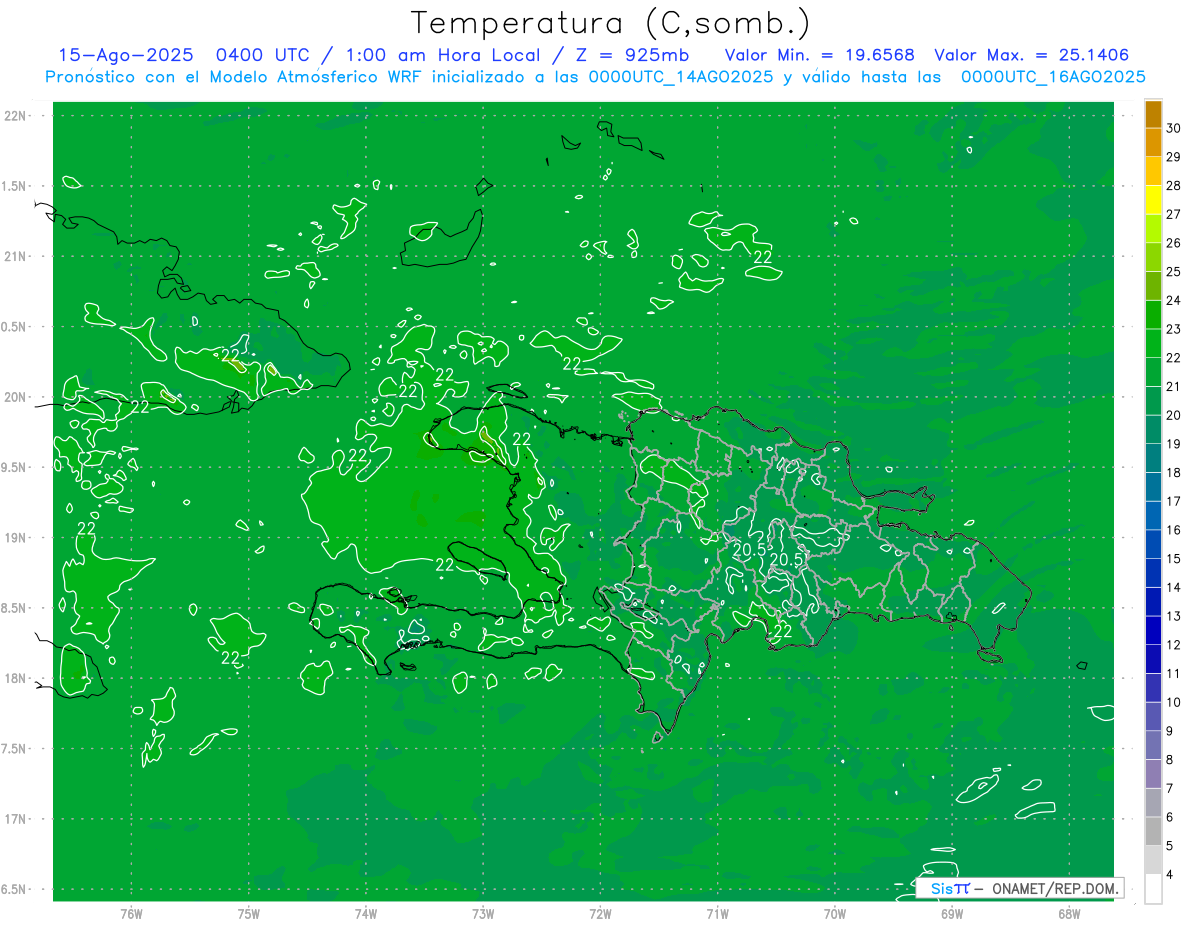The height and width of the screenshot is (927, 1200).
Task: Click the forecast end time '0000UTC_16AGO2025'
Action: [1053, 77]
